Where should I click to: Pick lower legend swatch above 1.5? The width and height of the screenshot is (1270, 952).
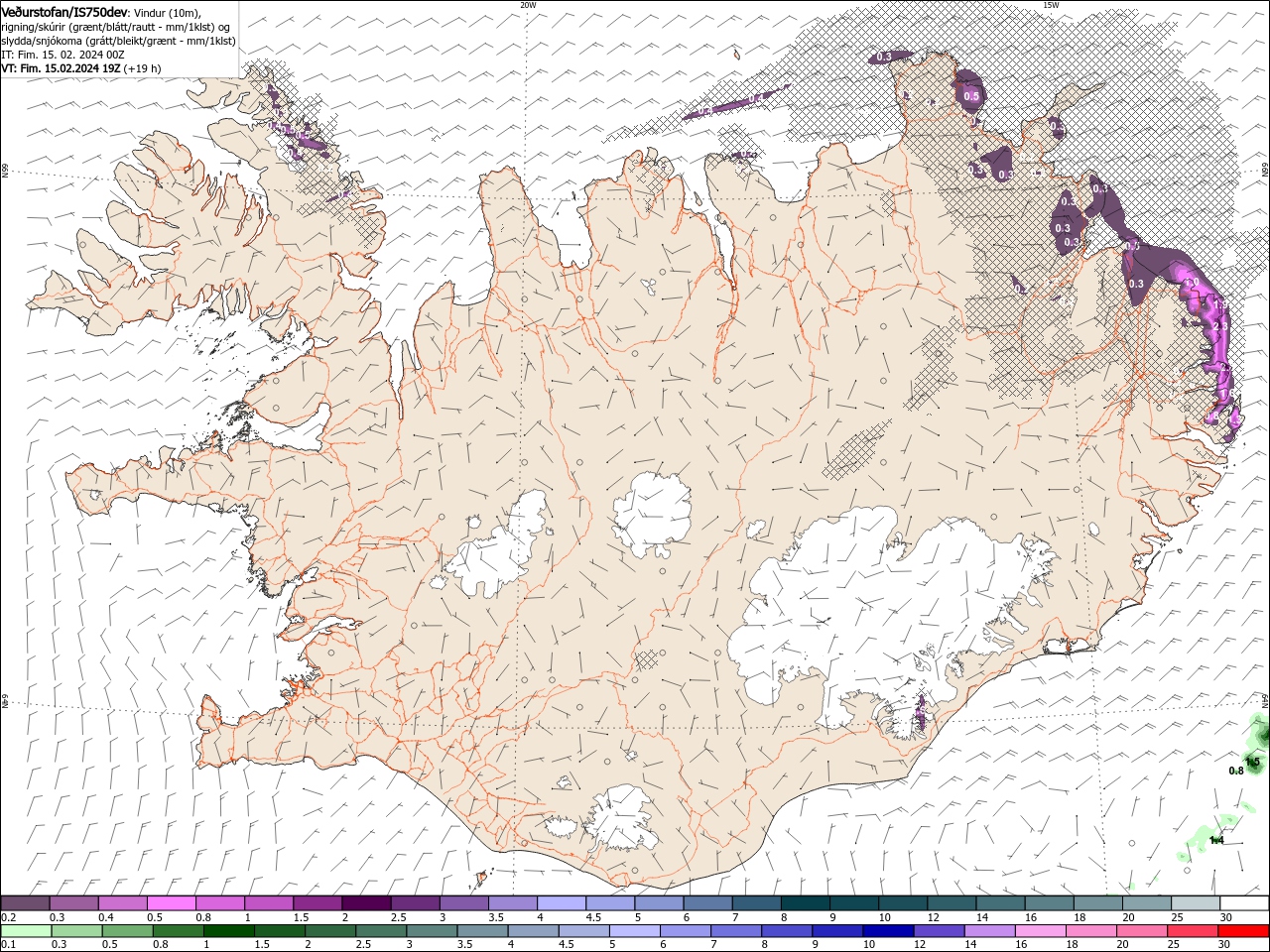pyautogui.click(x=280, y=931)
